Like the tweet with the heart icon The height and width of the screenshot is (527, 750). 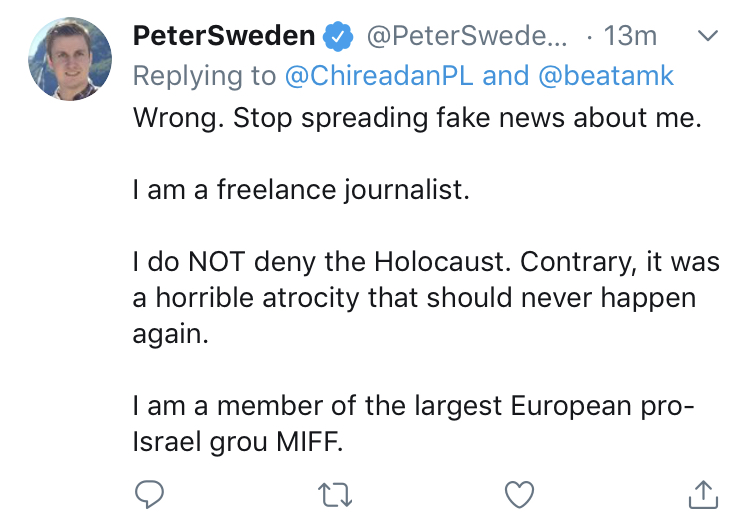(x=518, y=492)
